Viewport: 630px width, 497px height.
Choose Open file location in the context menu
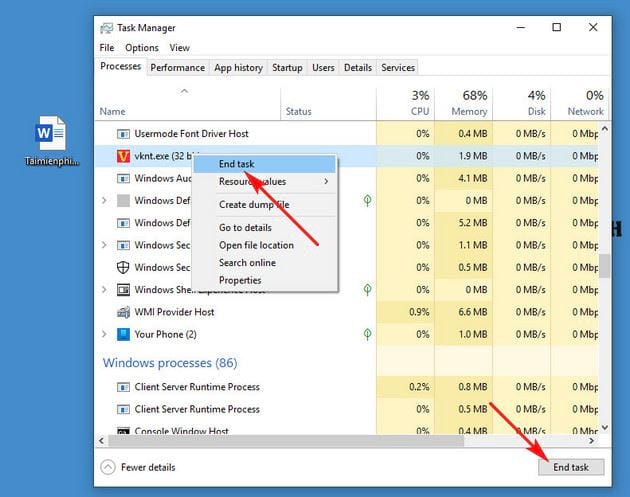(x=264, y=245)
